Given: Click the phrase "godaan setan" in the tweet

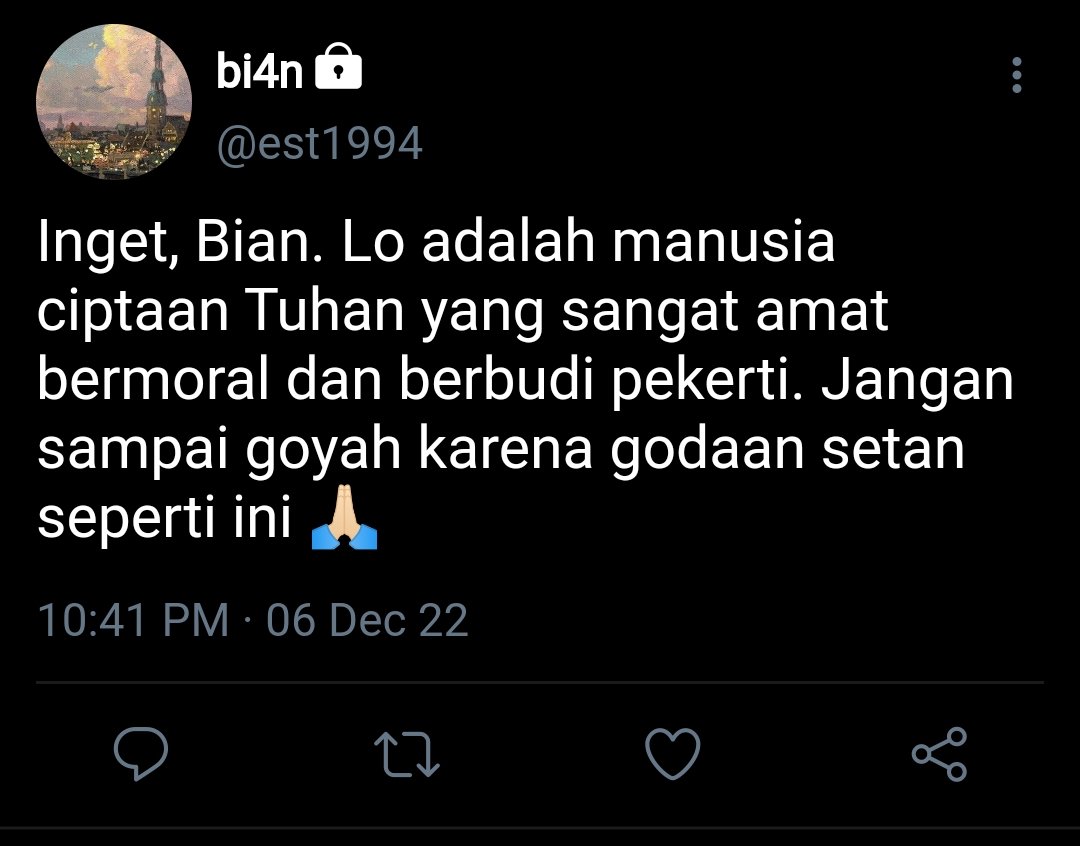Looking at the screenshot, I should [x=787, y=451].
